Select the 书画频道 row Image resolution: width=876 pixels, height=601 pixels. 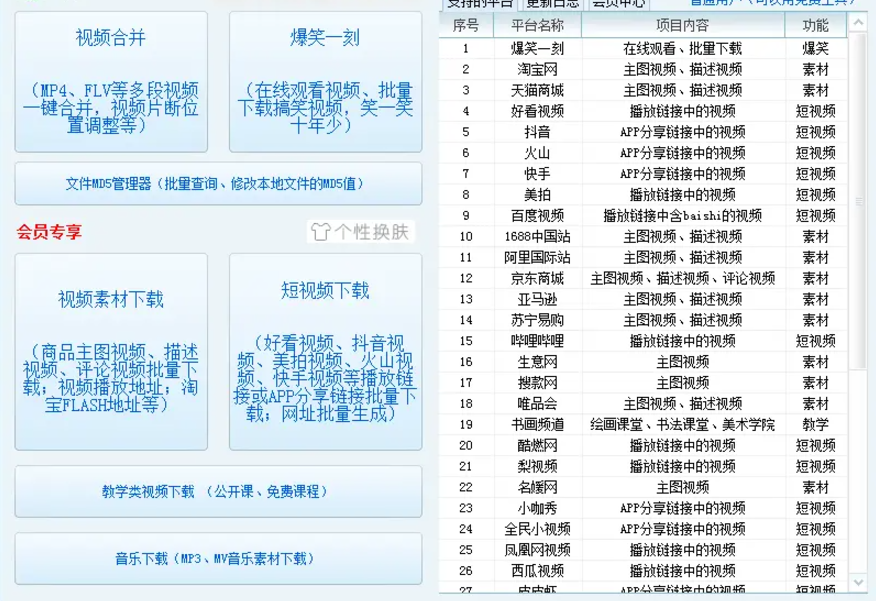[643, 424]
